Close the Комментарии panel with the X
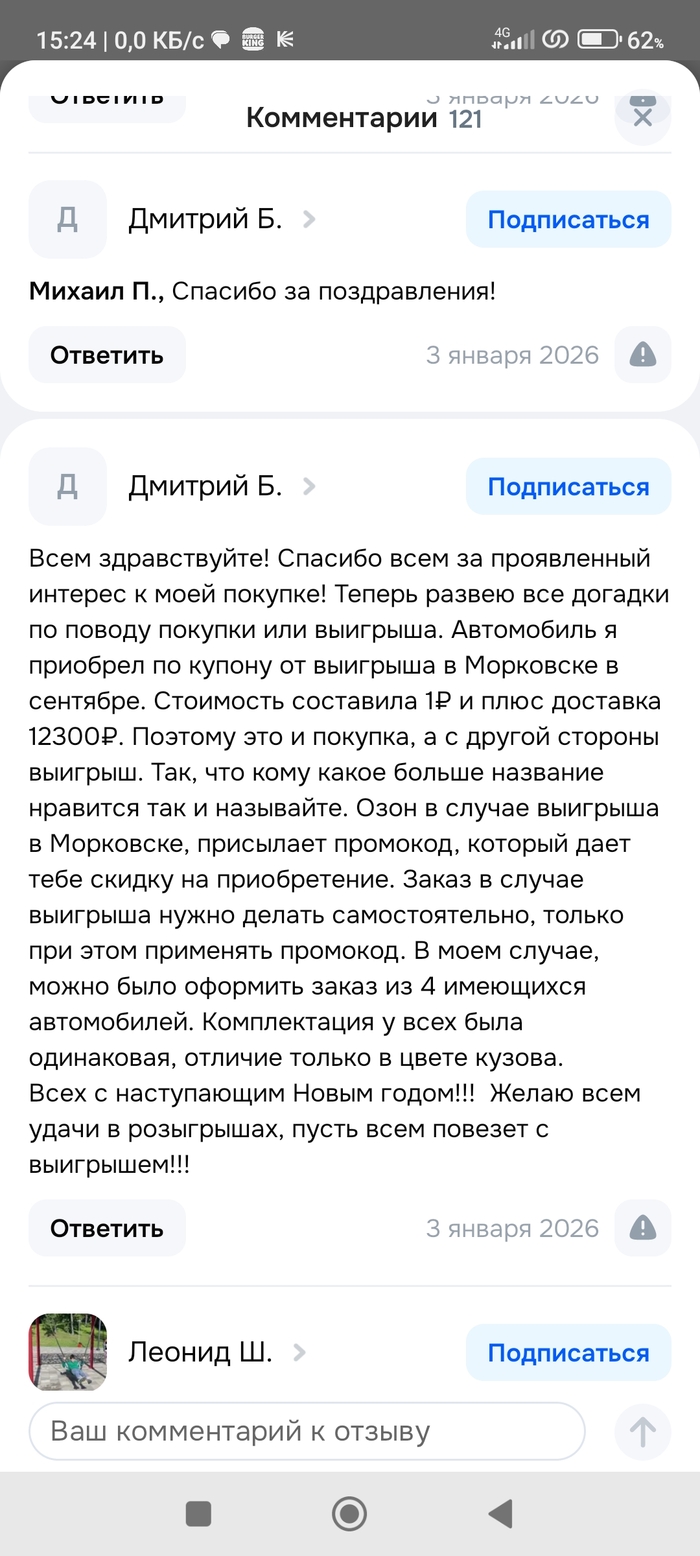 click(x=642, y=118)
